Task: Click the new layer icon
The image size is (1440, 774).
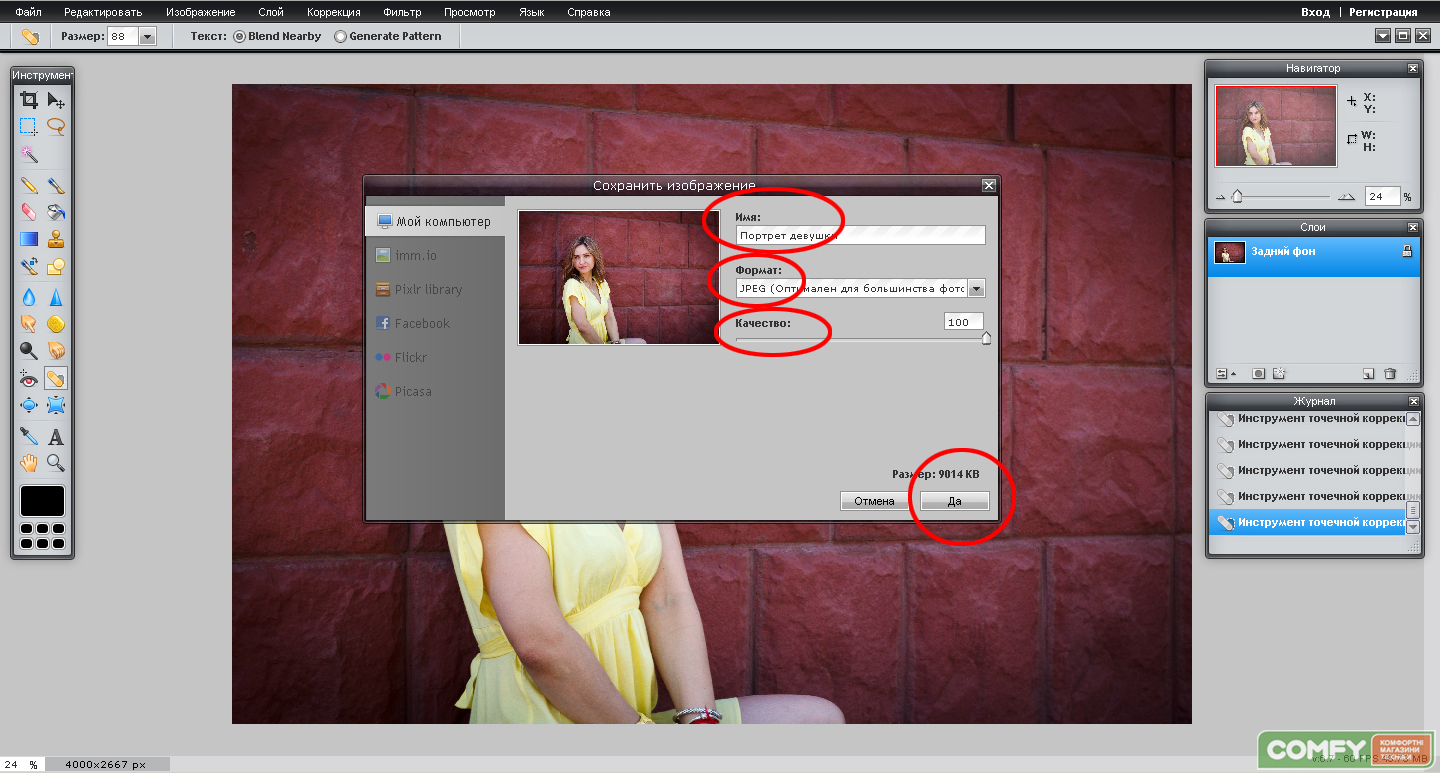Action: tap(1369, 374)
